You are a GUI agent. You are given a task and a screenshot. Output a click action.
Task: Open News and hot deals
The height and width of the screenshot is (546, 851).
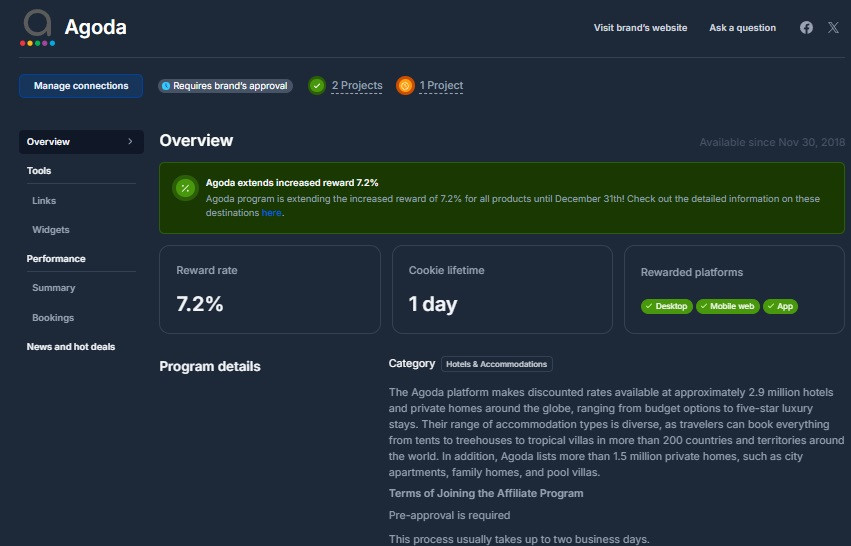(71, 347)
